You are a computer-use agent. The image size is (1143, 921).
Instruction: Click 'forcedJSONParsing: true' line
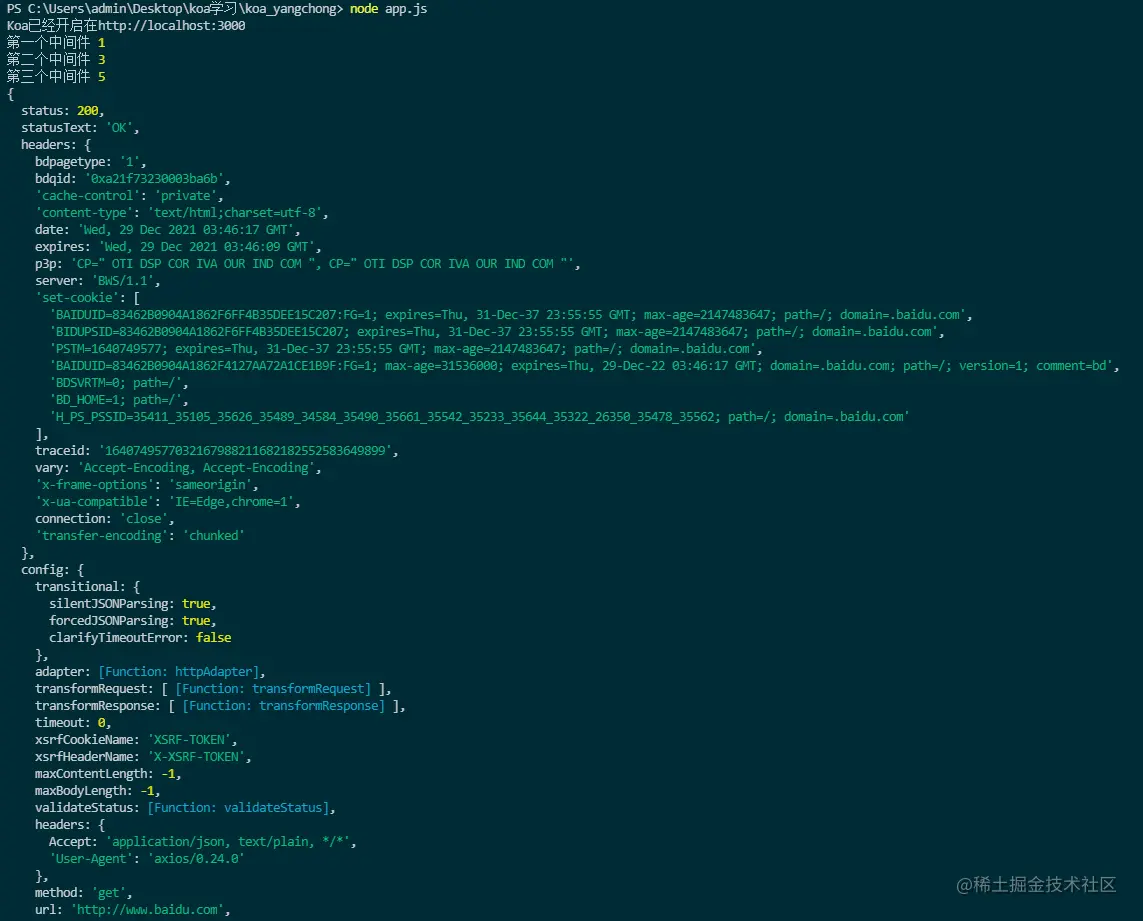coord(133,621)
